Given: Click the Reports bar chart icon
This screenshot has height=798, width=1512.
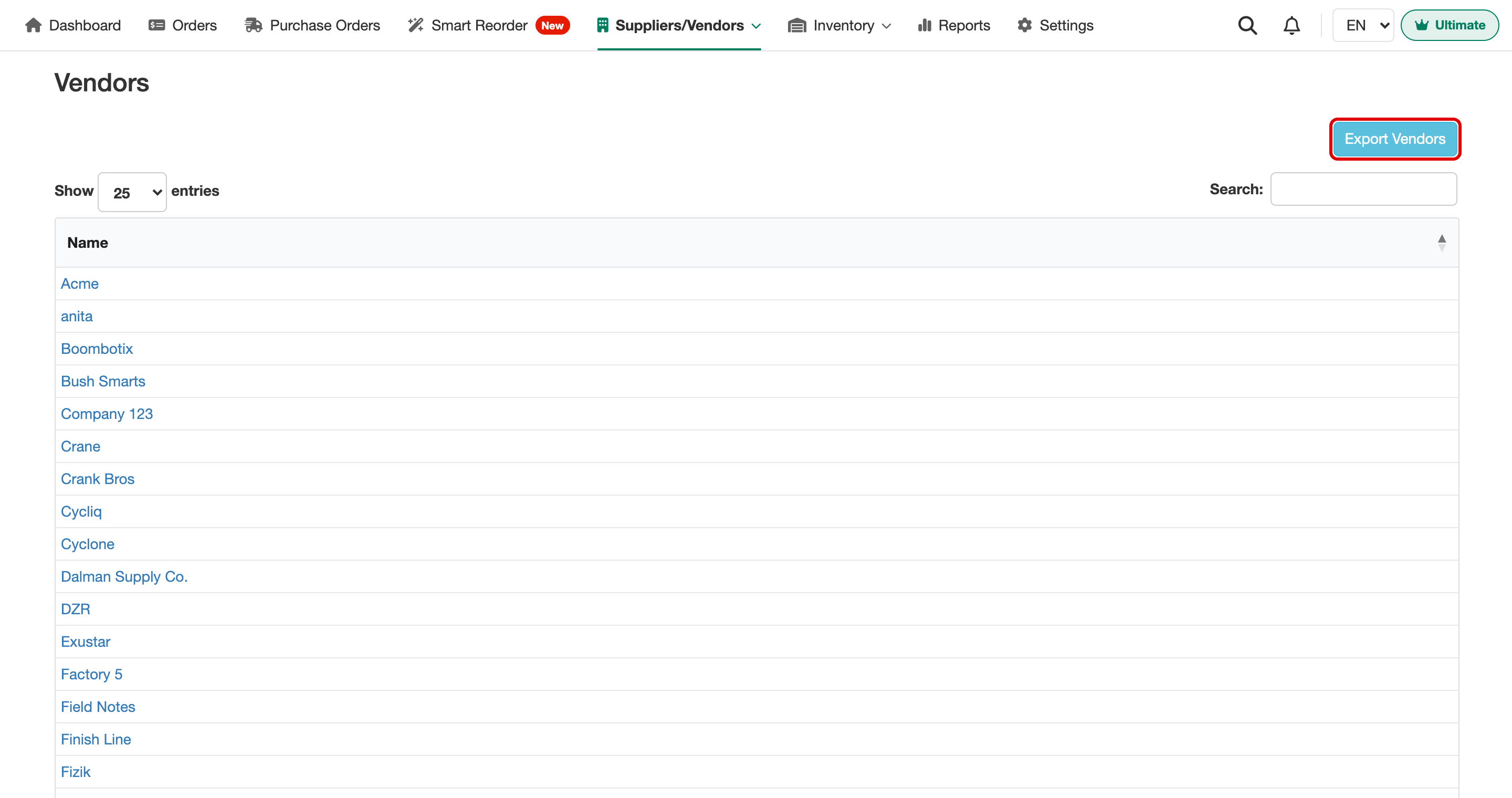Looking at the screenshot, I should pyautogui.click(x=925, y=25).
